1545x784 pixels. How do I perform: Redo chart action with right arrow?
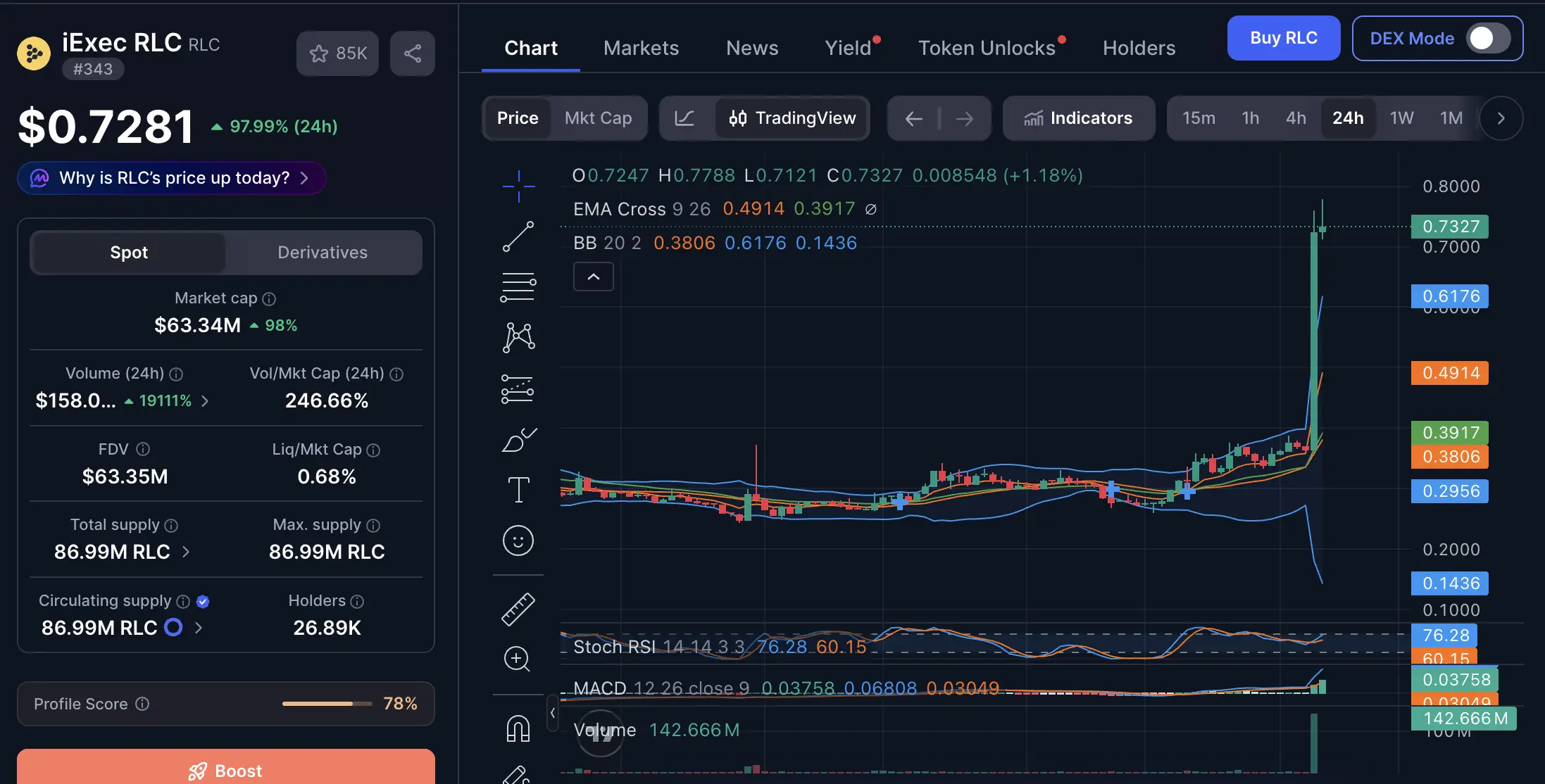(965, 118)
